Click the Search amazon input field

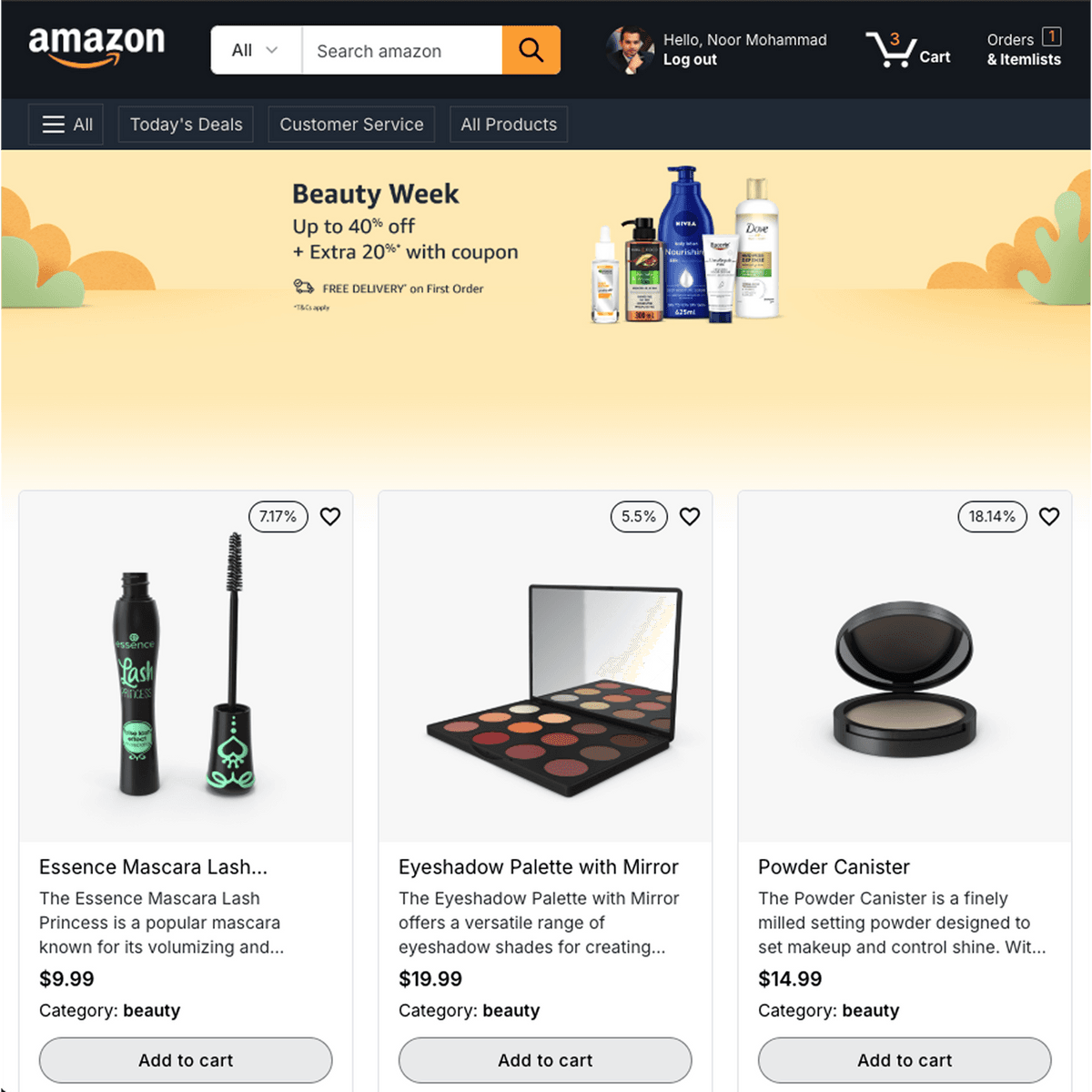pos(402,50)
